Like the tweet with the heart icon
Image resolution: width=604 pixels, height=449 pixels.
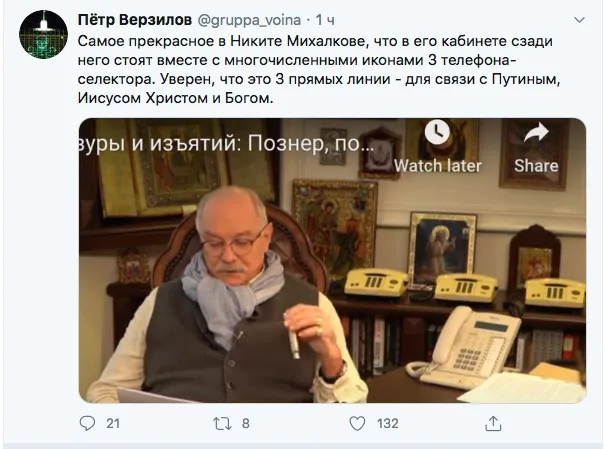pos(357,424)
